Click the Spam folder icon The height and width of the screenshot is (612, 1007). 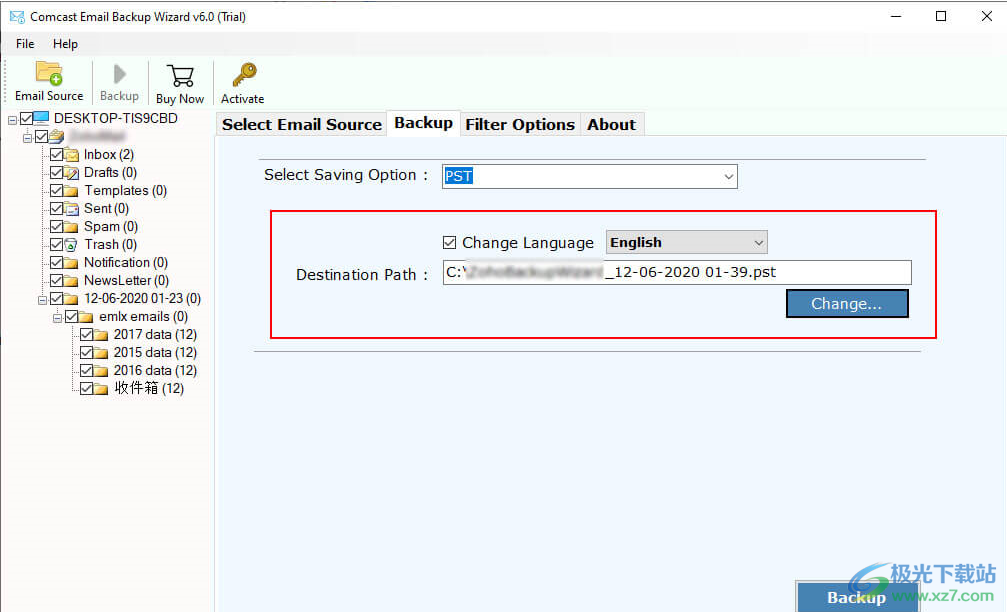(71, 227)
